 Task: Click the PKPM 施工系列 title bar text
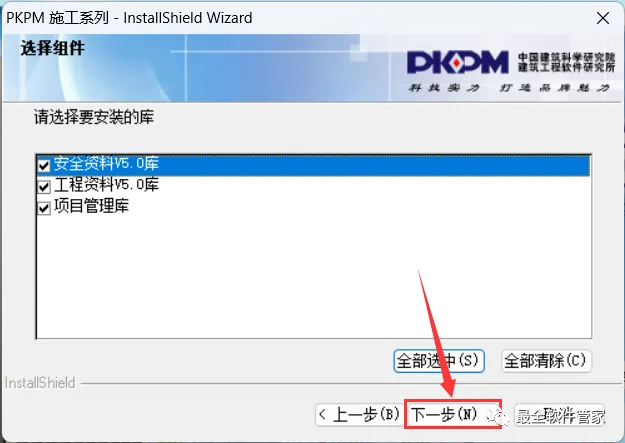tap(57, 18)
